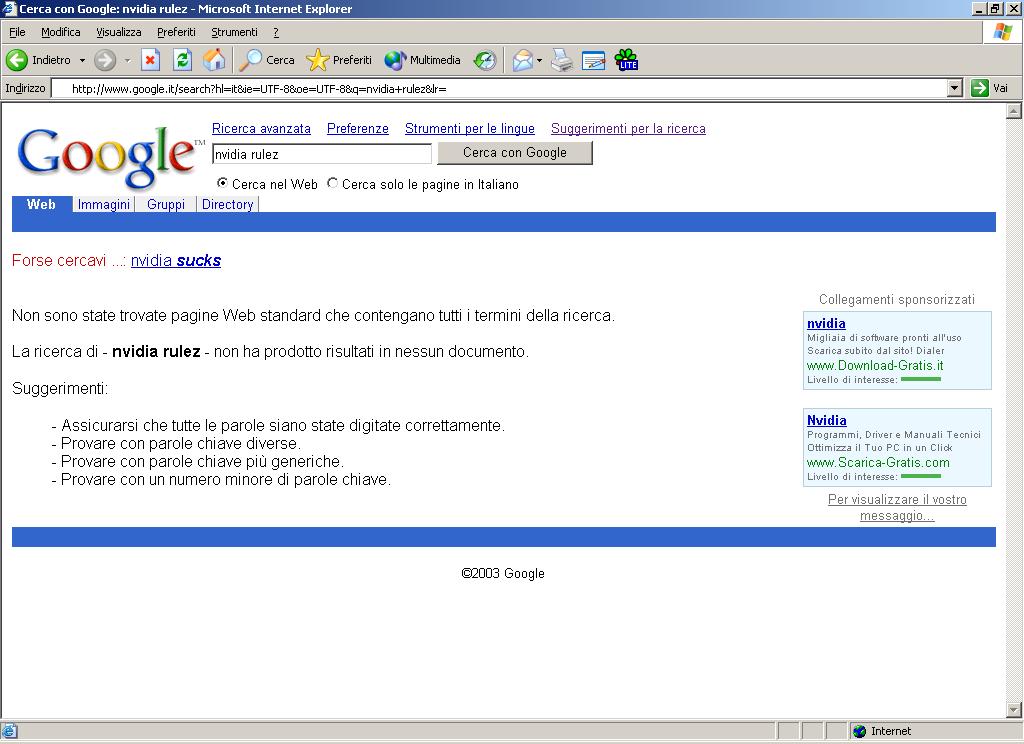Click the ©2003 Google footer text
1024x744 pixels.
[x=503, y=574]
